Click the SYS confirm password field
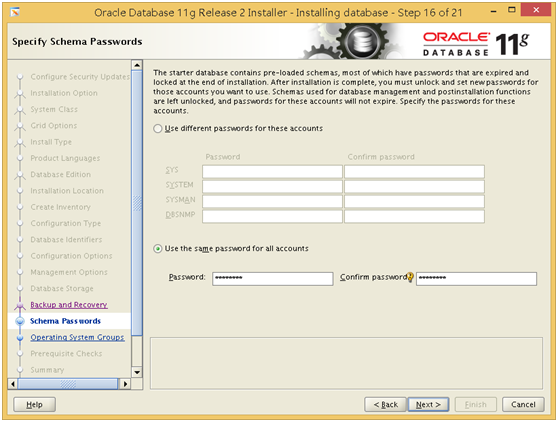Screen dimensions: 558x422 (414, 172)
